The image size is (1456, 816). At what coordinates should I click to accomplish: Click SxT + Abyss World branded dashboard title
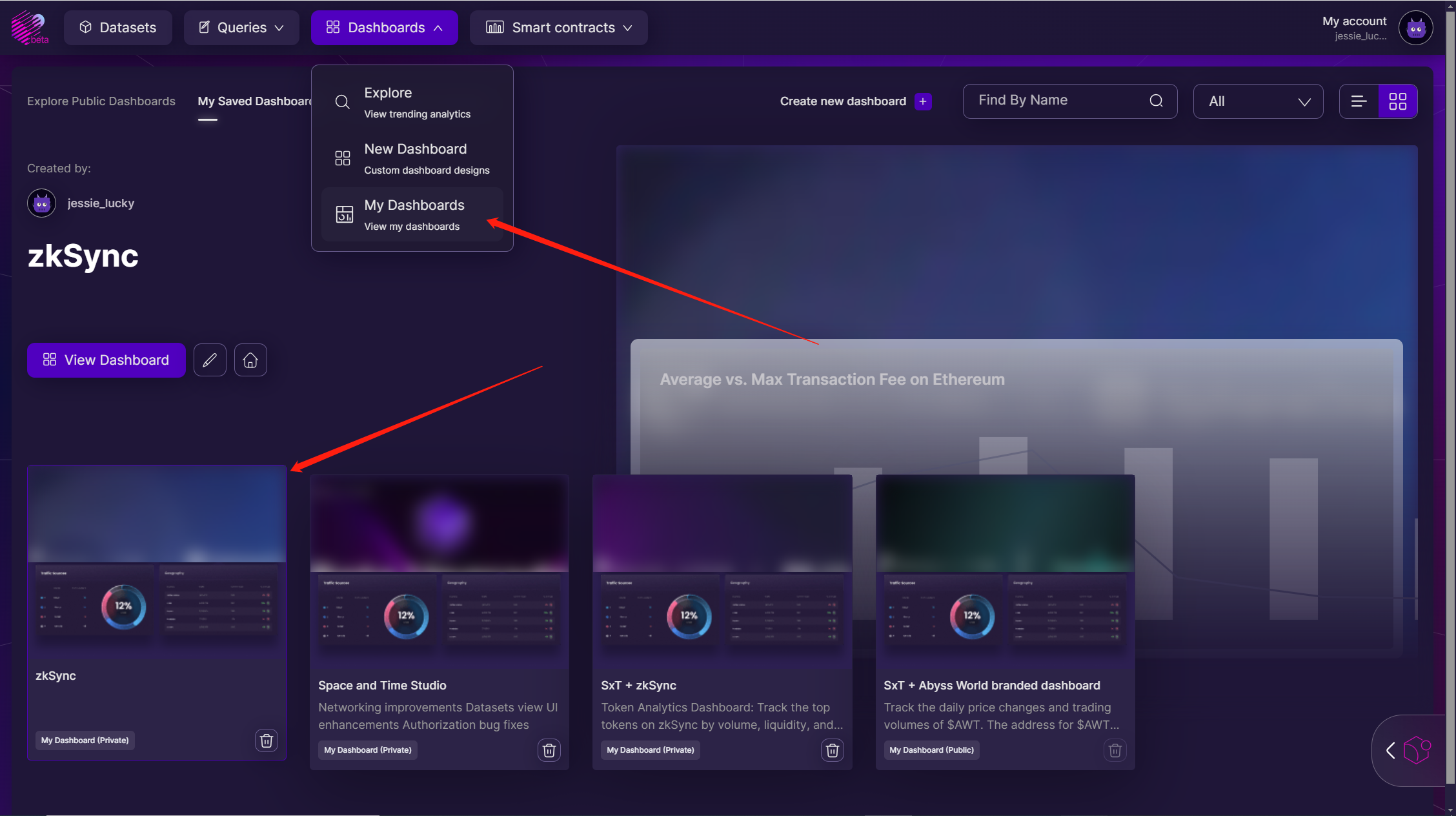[992, 686]
